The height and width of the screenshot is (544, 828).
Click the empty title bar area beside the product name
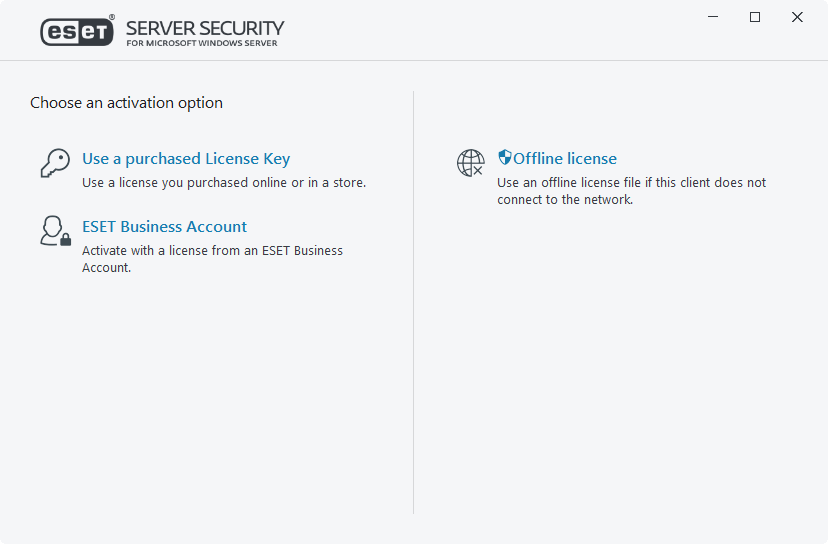480,30
